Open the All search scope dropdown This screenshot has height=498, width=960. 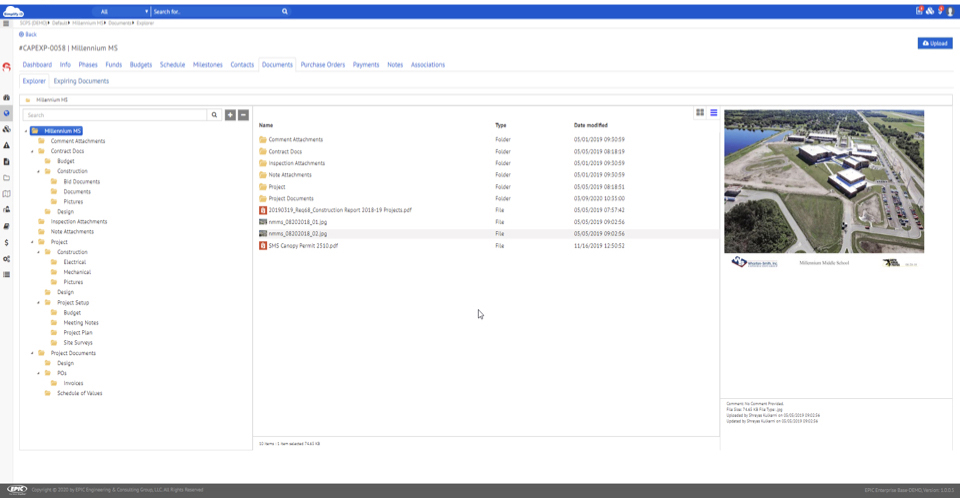tap(118, 11)
